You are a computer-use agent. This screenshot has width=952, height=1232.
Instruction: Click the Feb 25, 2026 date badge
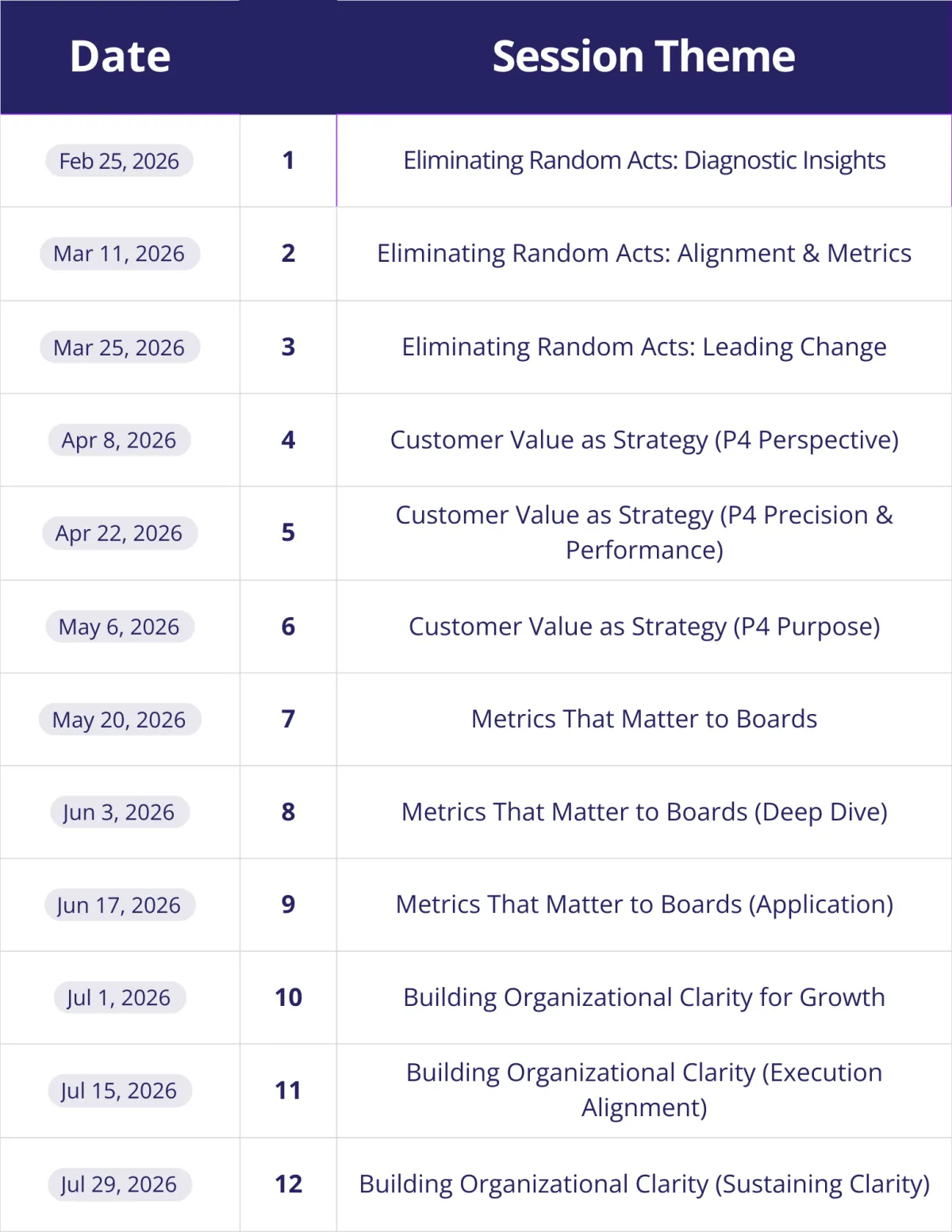coord(119,161)
